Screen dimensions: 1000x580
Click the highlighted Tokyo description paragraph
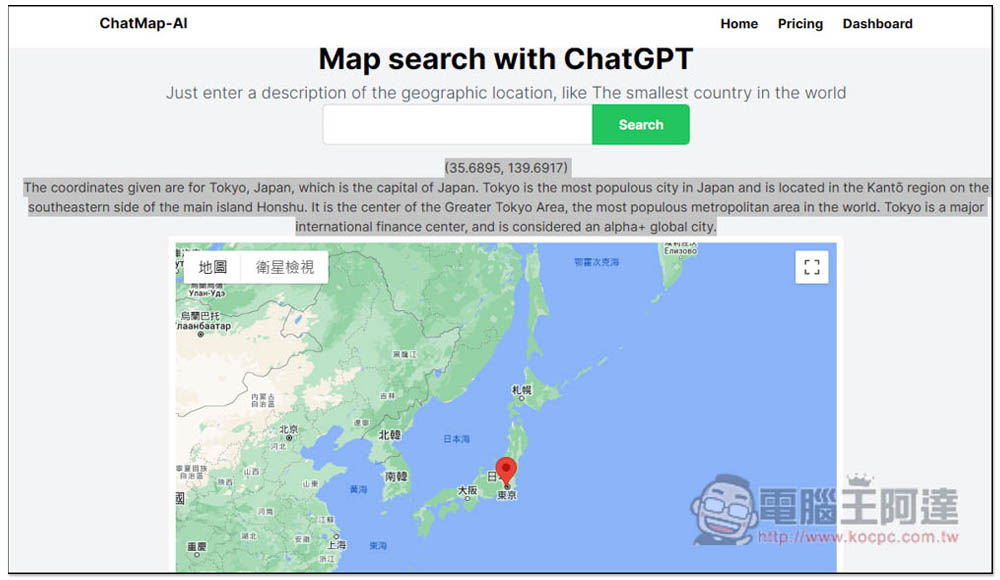click(504, 207)
